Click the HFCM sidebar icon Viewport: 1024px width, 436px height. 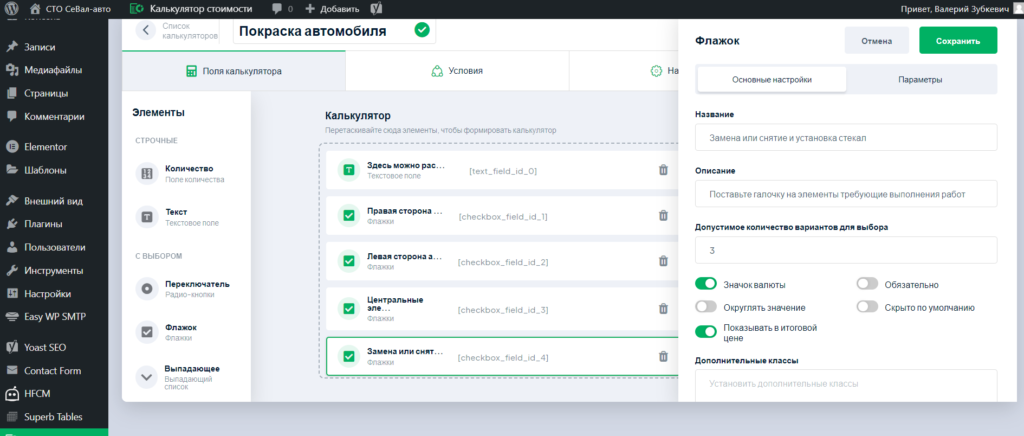pyautogui.click(x=12, y=394)
